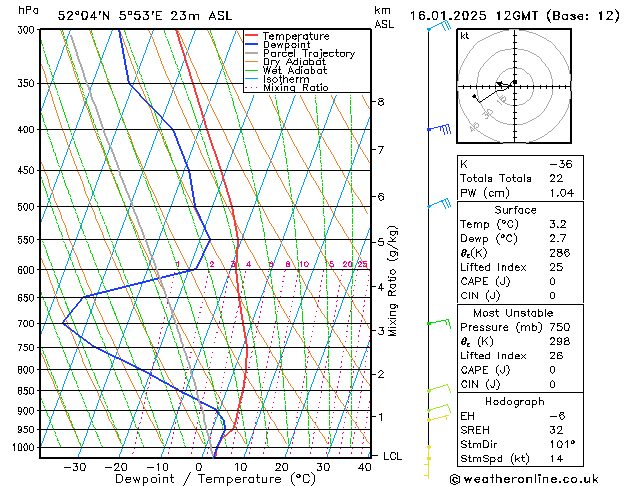Select the 'Dry Adiabat' legend entry
629x486 pixels.
[x=294, y=62]
